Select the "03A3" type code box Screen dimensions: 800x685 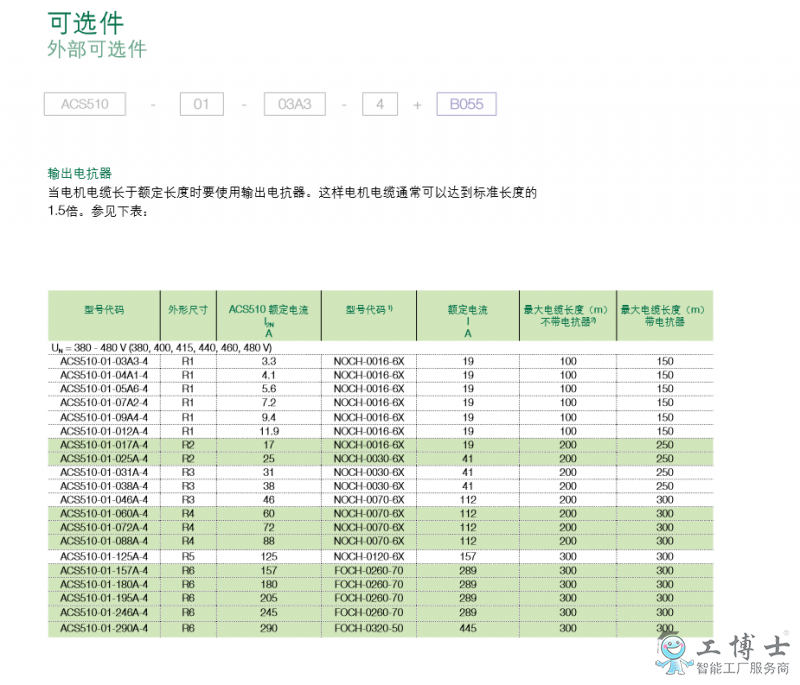294,104
